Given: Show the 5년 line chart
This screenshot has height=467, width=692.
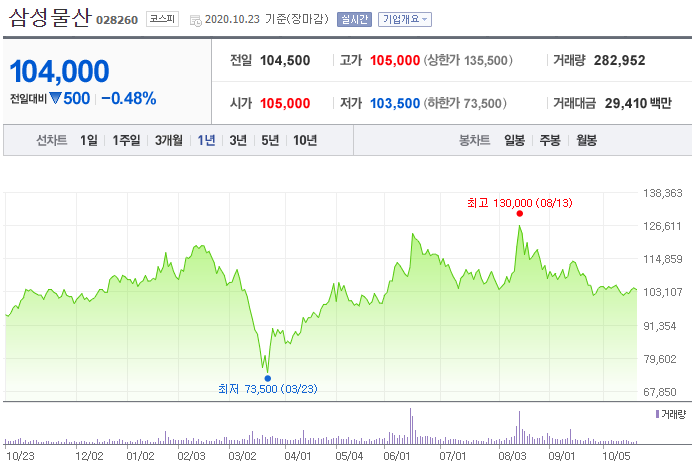Looking at the screenshot, I should [270, 140].
